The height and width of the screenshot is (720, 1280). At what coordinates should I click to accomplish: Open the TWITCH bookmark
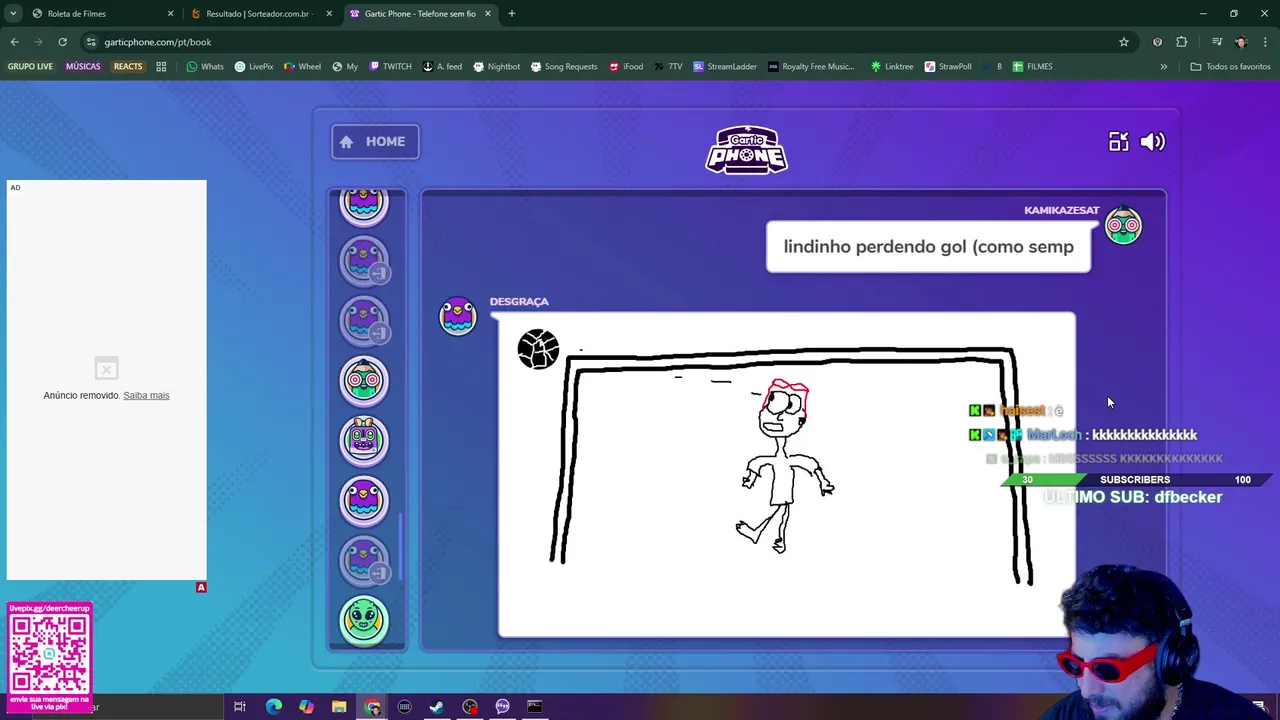coord(390,67)
